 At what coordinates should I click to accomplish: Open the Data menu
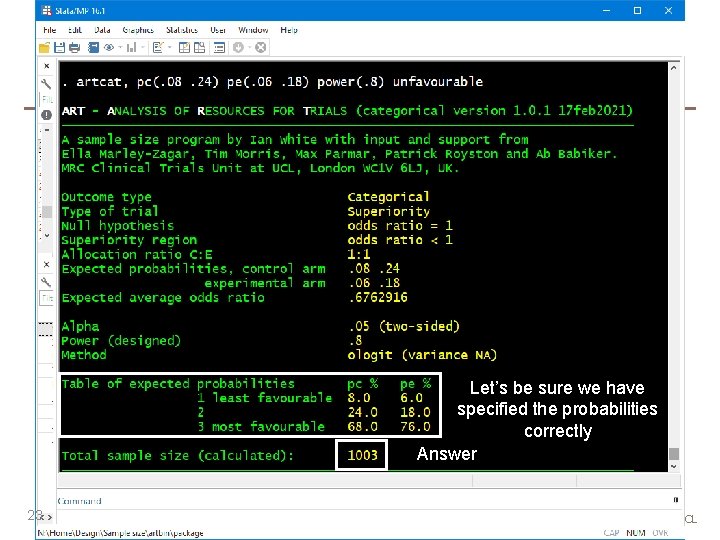pos(102,30)
